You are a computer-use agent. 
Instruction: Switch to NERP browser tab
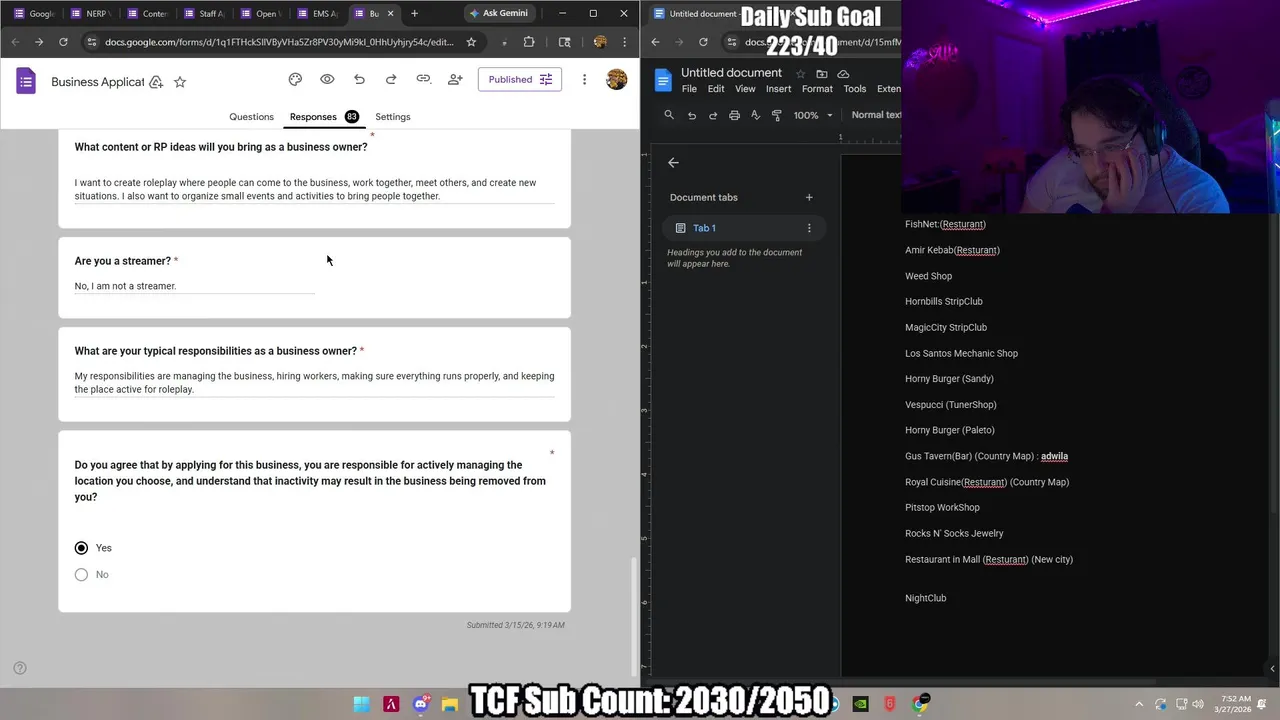[x=88, y=14]
